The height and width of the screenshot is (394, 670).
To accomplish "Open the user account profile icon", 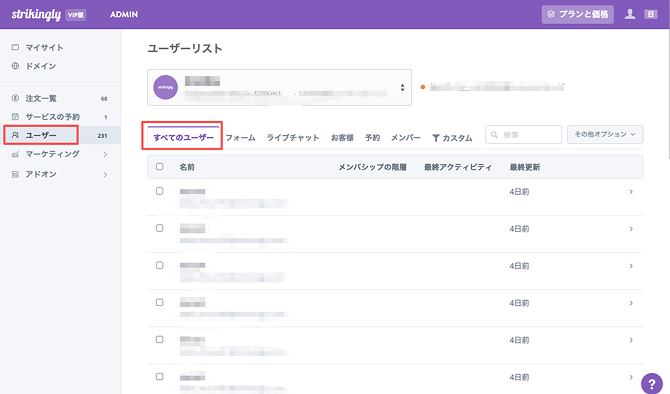I will coord(630,14).
